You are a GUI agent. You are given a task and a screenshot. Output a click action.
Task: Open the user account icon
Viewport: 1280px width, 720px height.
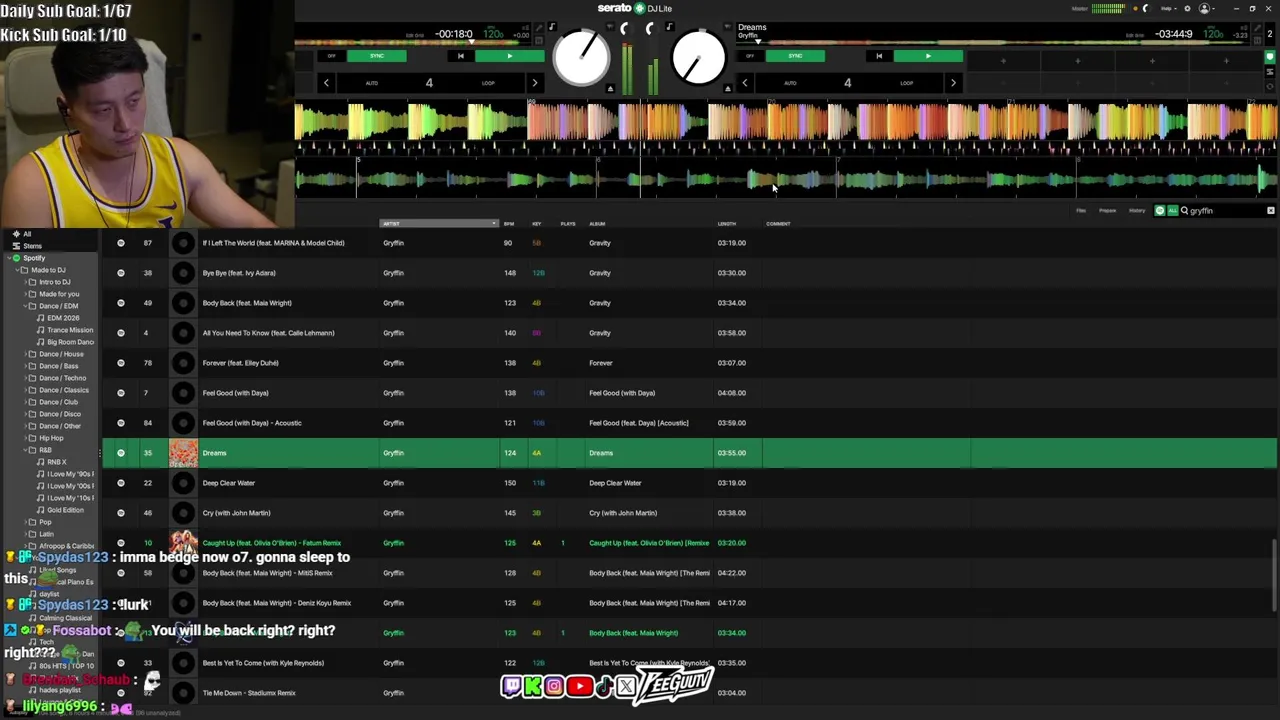pyautogui.click(x=1205, y=8)
